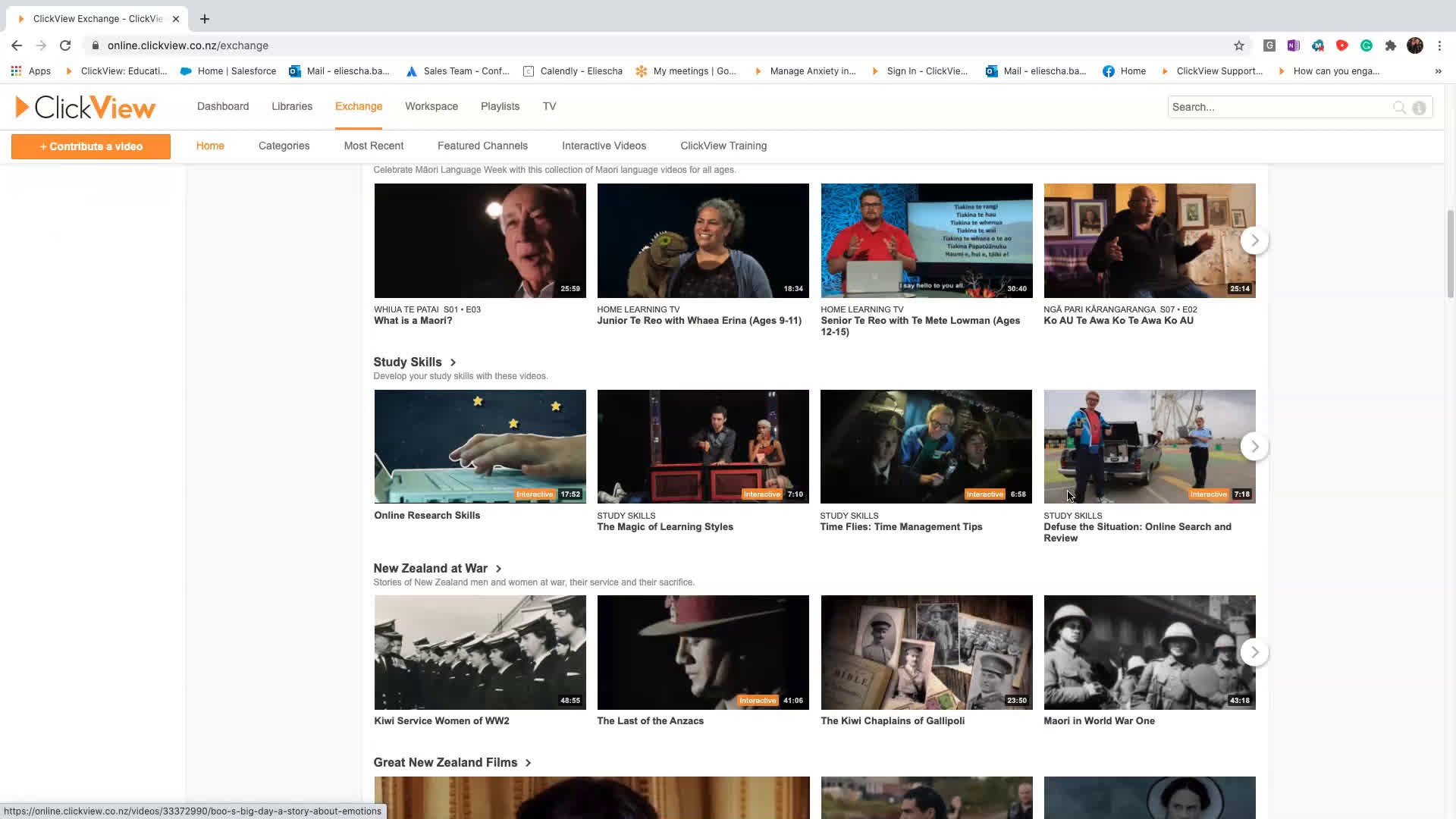Click the search magnifying glass icon
Viewport: 1456px width, 819px height.
(1399, 107)
